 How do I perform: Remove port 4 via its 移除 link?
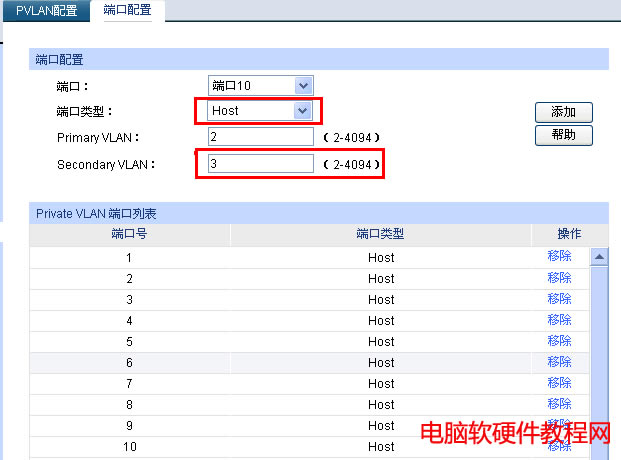tap(559, 320)
